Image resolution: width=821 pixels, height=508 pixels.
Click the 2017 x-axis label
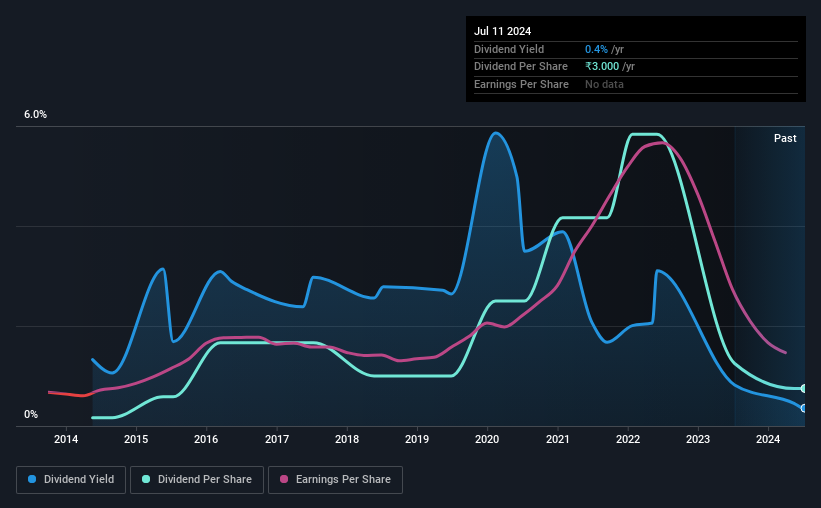pos(277,439)
